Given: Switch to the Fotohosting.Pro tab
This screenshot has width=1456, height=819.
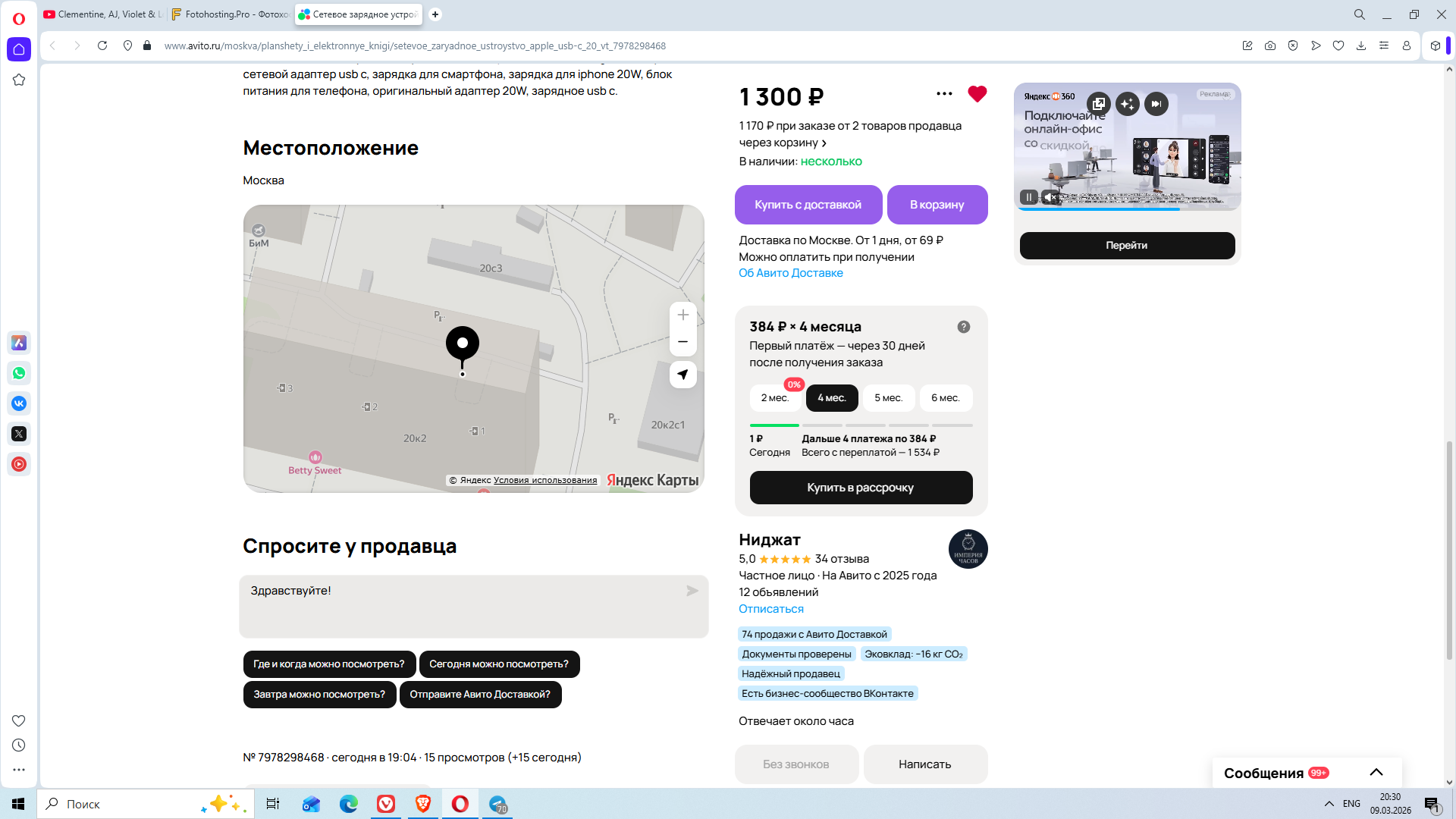Looking at the screenshot, I should [x=229, y=14].
